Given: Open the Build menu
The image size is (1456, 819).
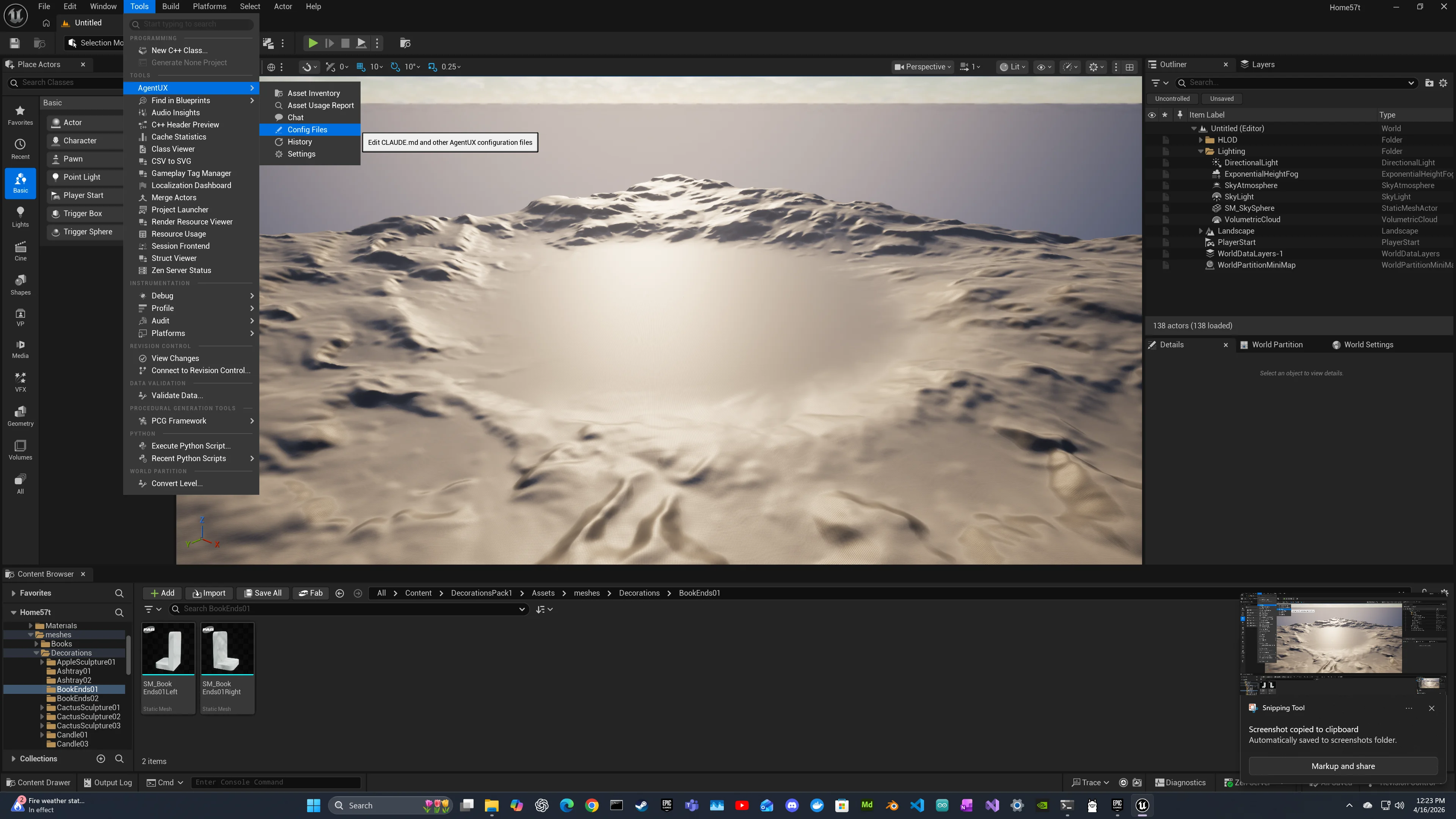Looking at the screenshot, I should tap(170, 6).
